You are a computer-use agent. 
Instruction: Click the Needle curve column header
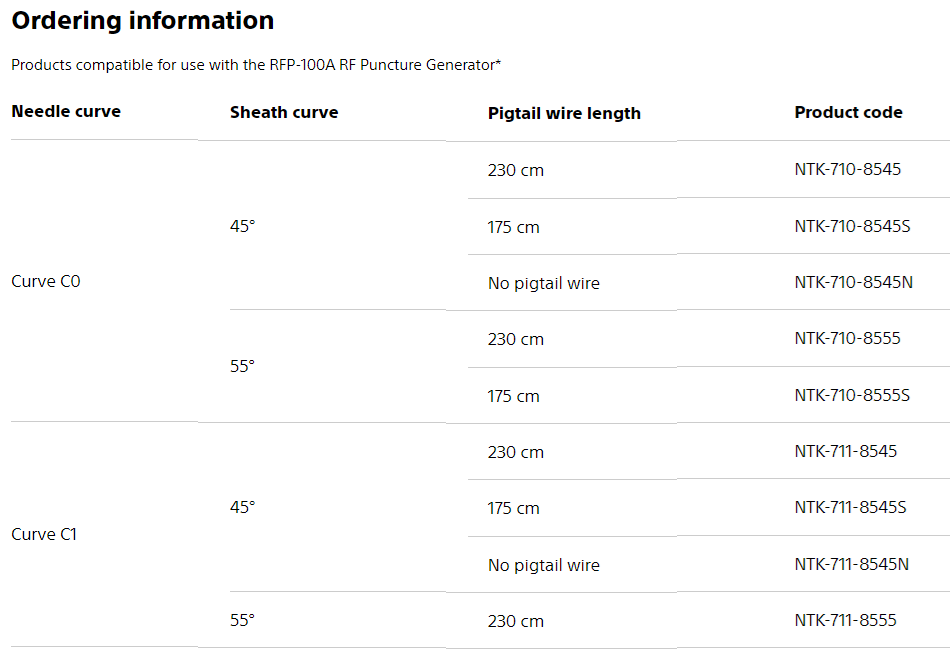(x=66, y=111)
